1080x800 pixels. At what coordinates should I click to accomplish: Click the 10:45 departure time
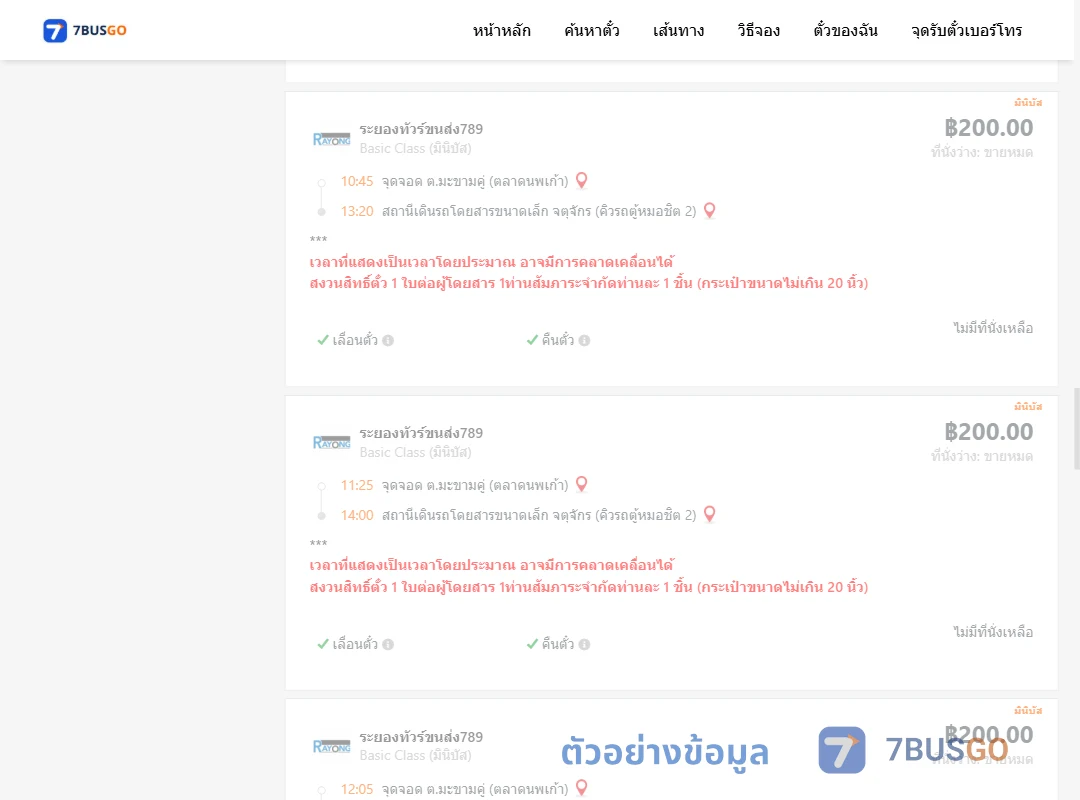[357, 181]
